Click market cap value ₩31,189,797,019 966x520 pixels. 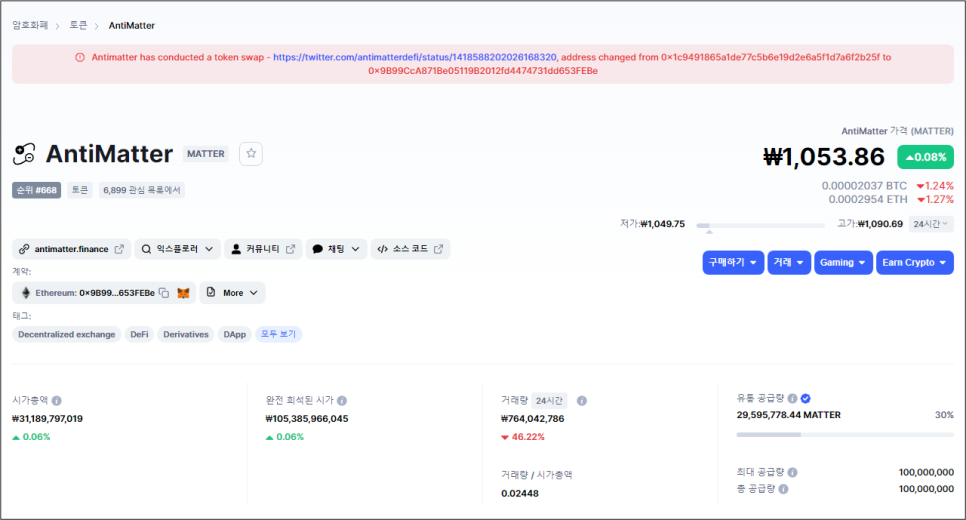click(47, 419)
